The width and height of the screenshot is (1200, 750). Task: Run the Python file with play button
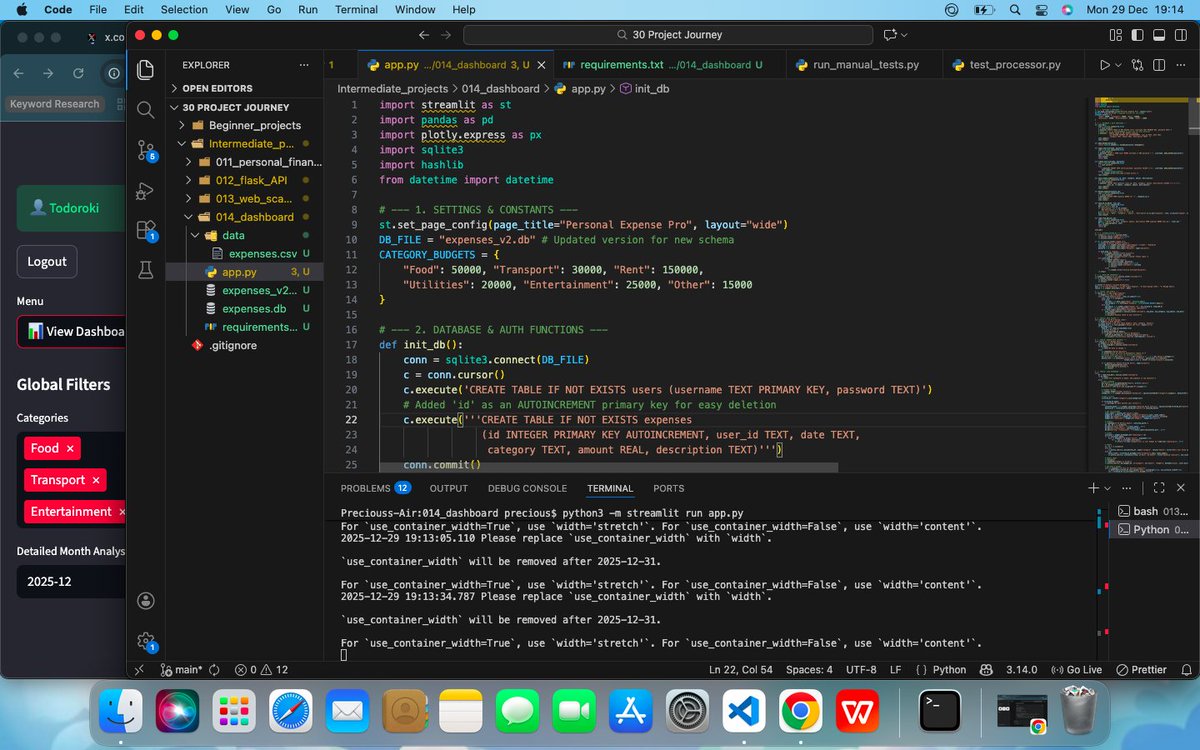click(x=1104, y=65)
